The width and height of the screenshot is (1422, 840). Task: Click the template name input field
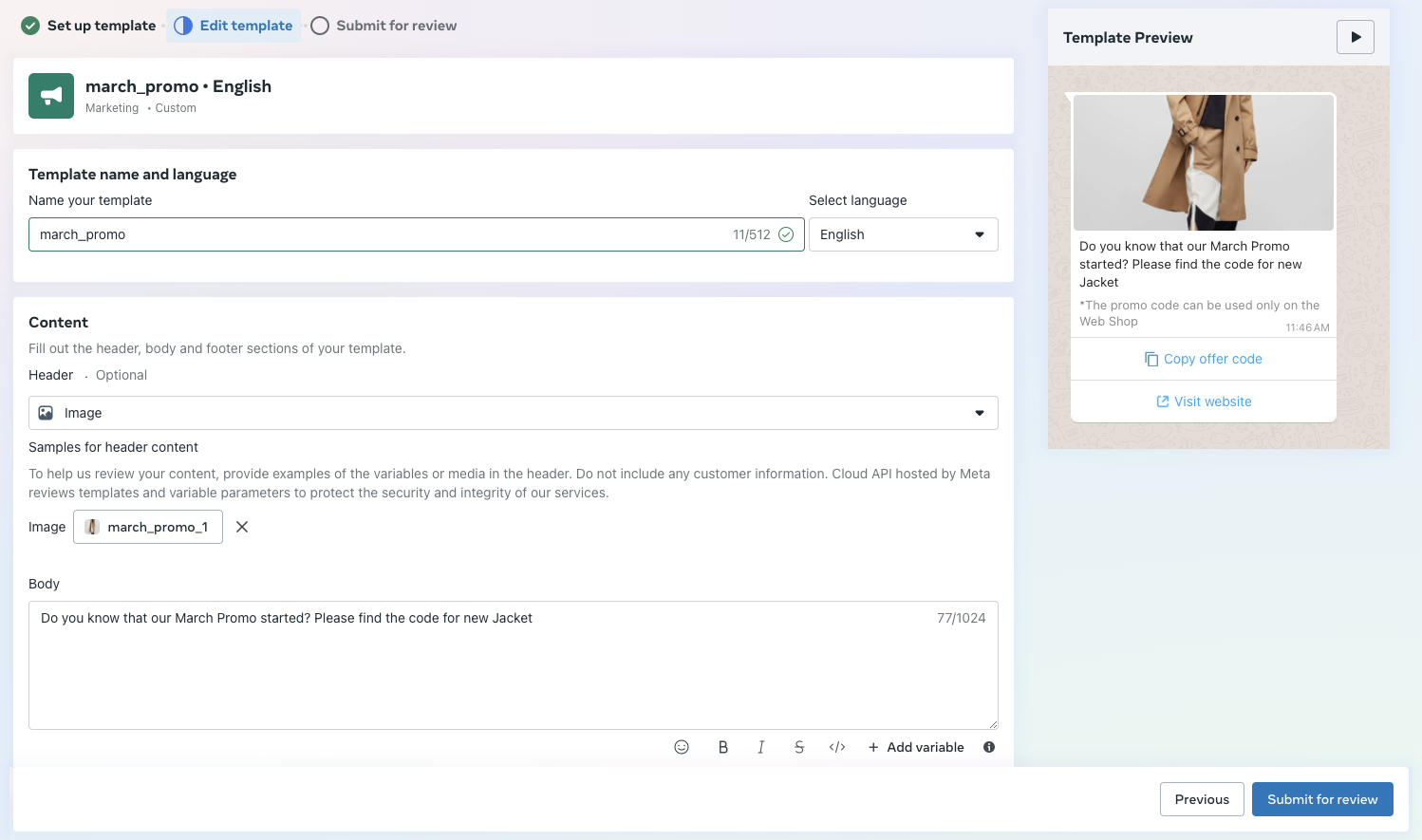click(x=380, y=234)
